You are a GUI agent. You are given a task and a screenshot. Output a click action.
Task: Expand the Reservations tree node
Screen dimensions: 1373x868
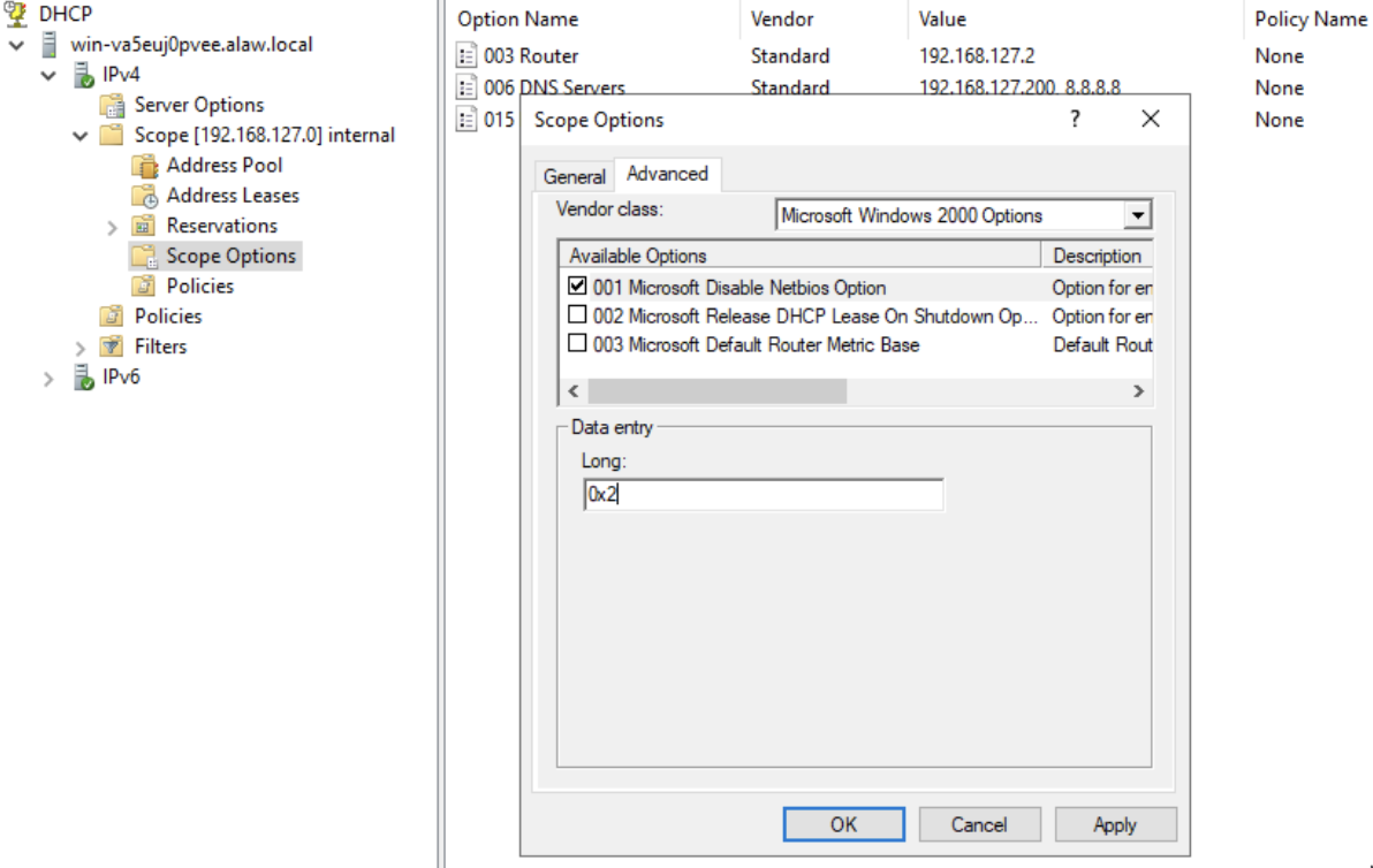111,227
